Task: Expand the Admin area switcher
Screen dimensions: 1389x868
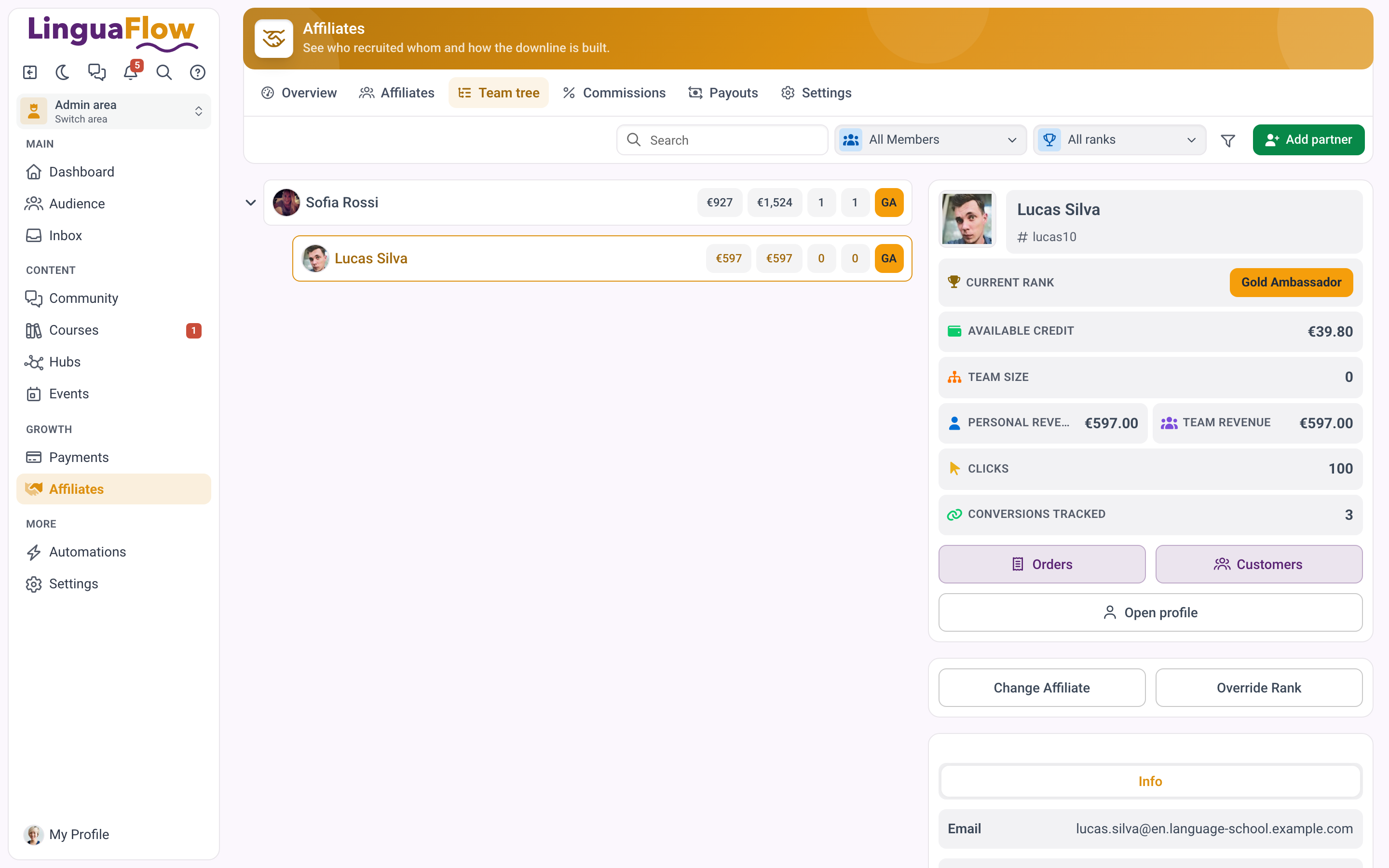Action: click(114, 111)
